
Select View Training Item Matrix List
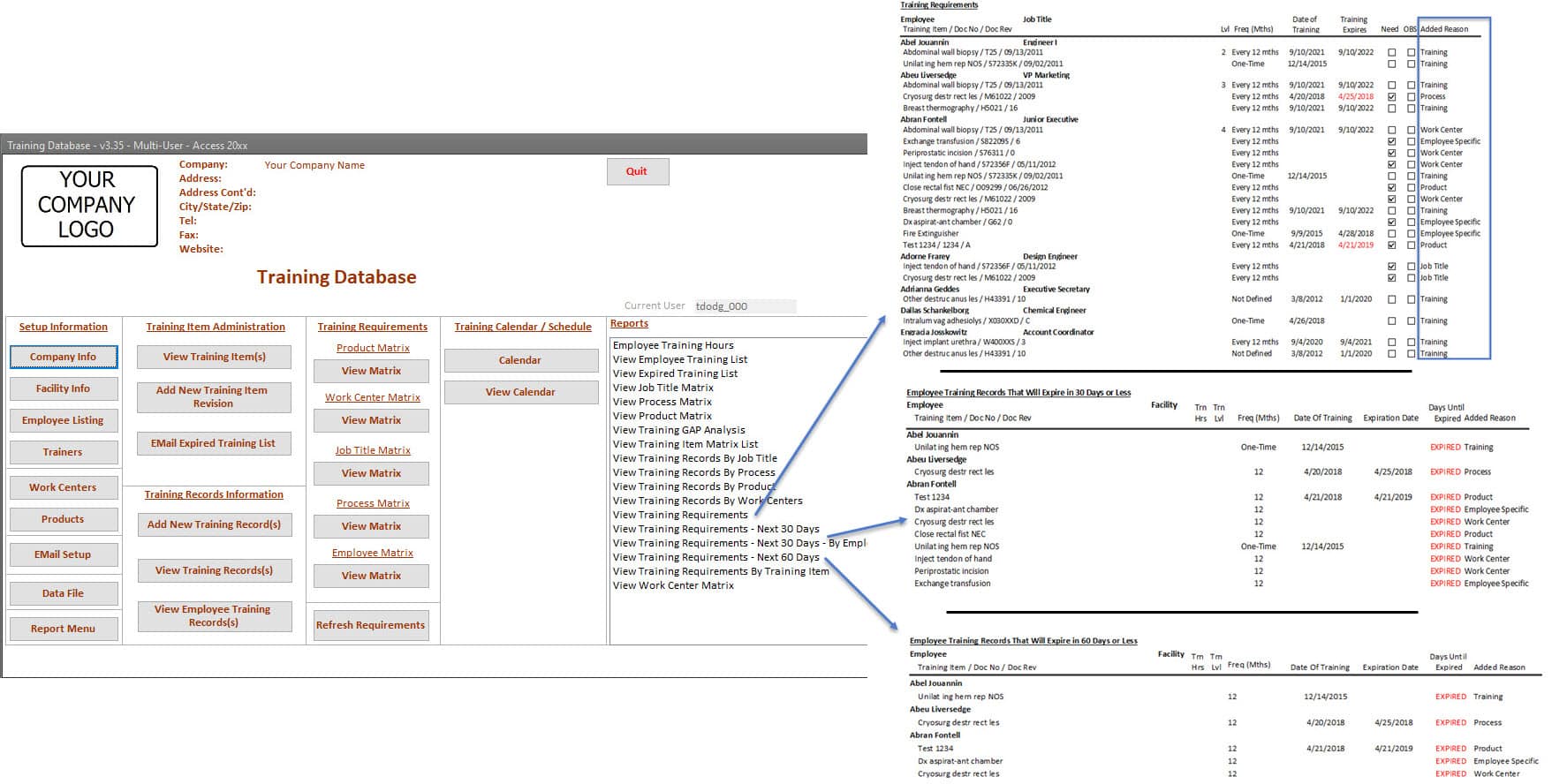(685, 444)
